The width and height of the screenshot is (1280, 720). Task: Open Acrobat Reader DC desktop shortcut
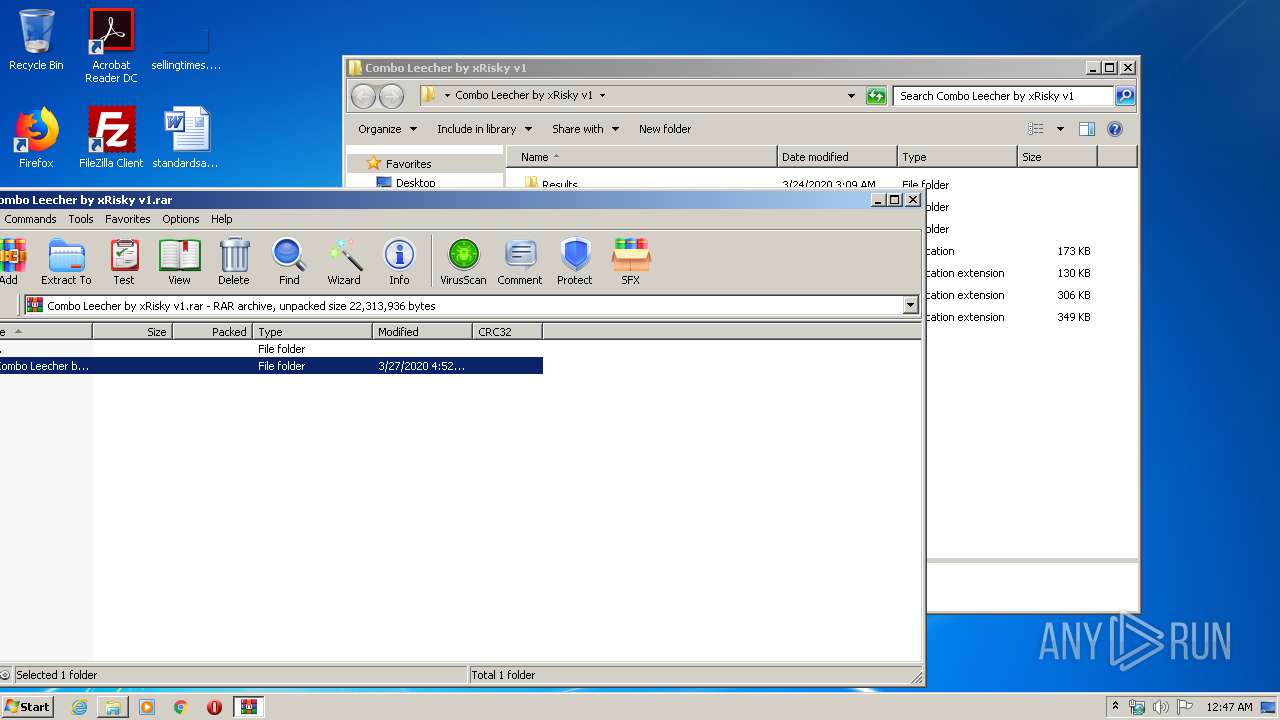pyautogui.click(x=111, y=46)
